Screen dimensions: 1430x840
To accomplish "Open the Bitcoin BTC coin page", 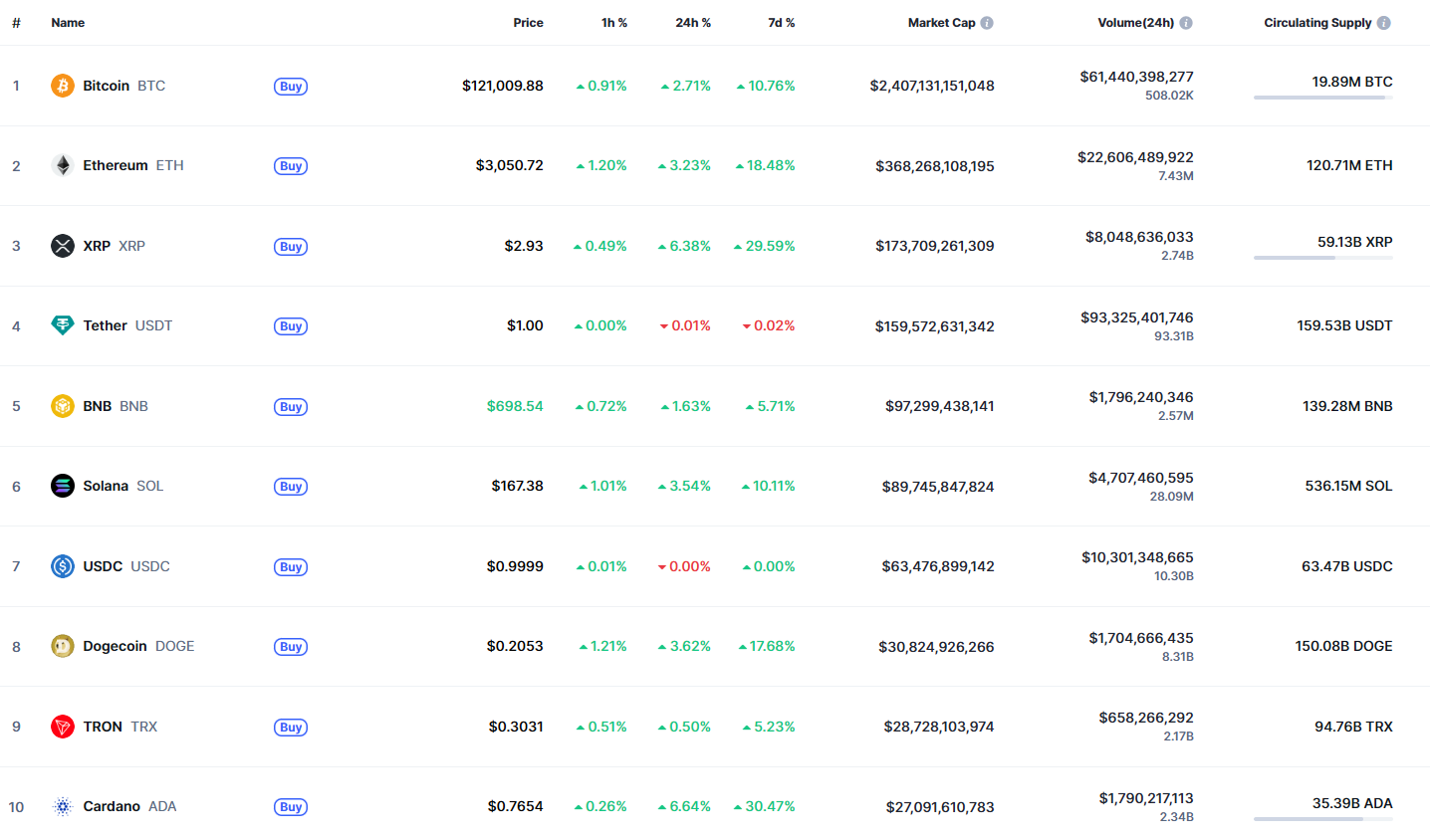I will point(124,86).
